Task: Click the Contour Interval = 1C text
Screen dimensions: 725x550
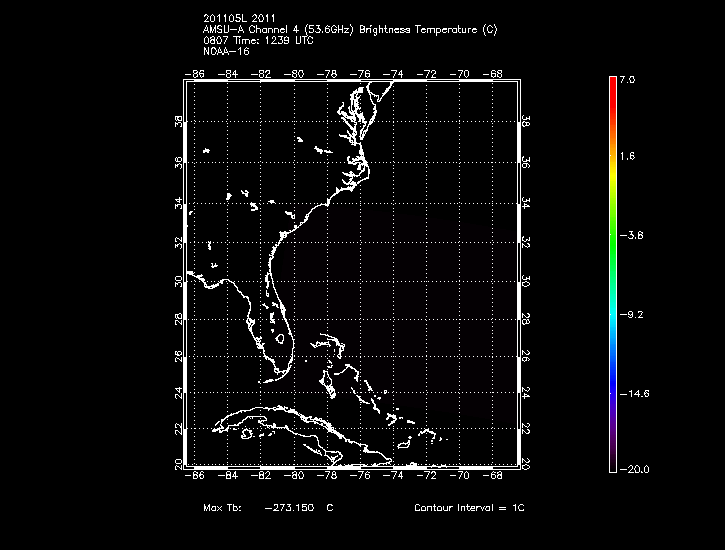Action: (x=468, y=508)
